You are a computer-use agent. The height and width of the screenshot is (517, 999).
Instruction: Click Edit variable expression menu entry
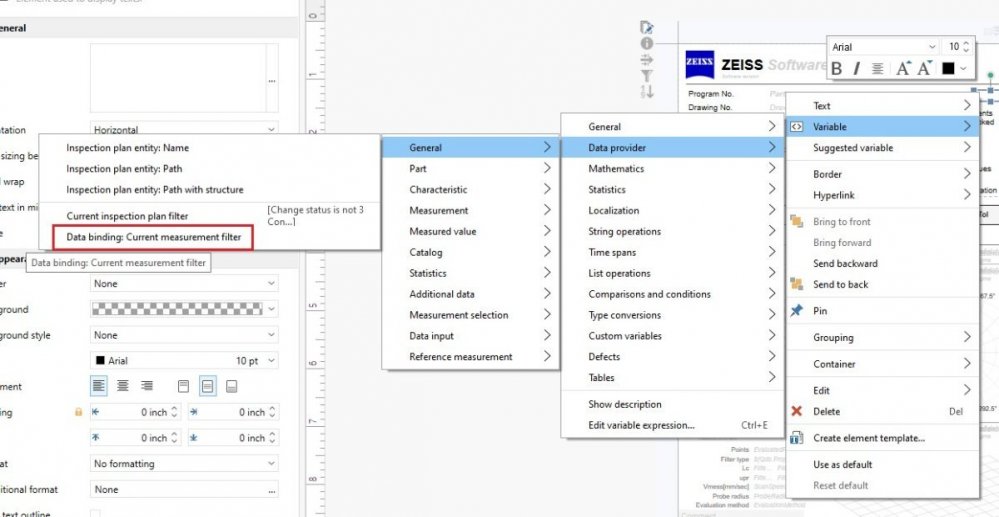pos(641,425)
